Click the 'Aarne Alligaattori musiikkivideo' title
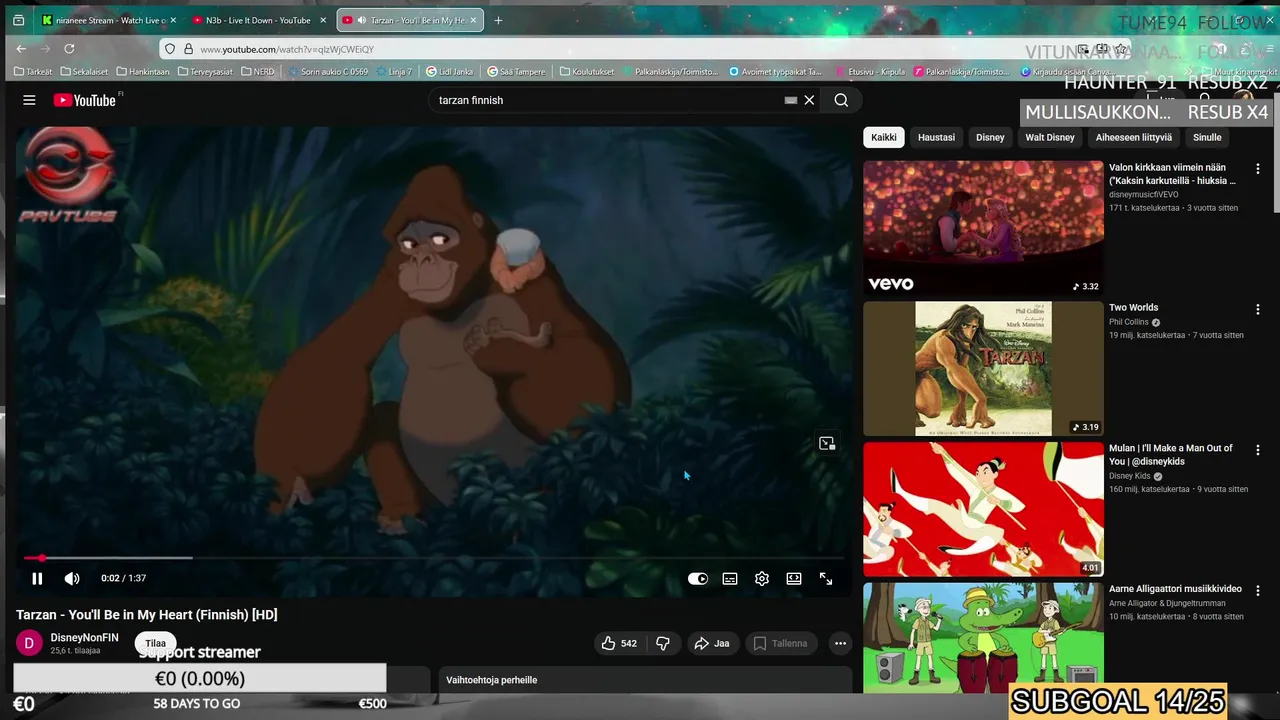 pyautogui.click(x=1175, y=589)
